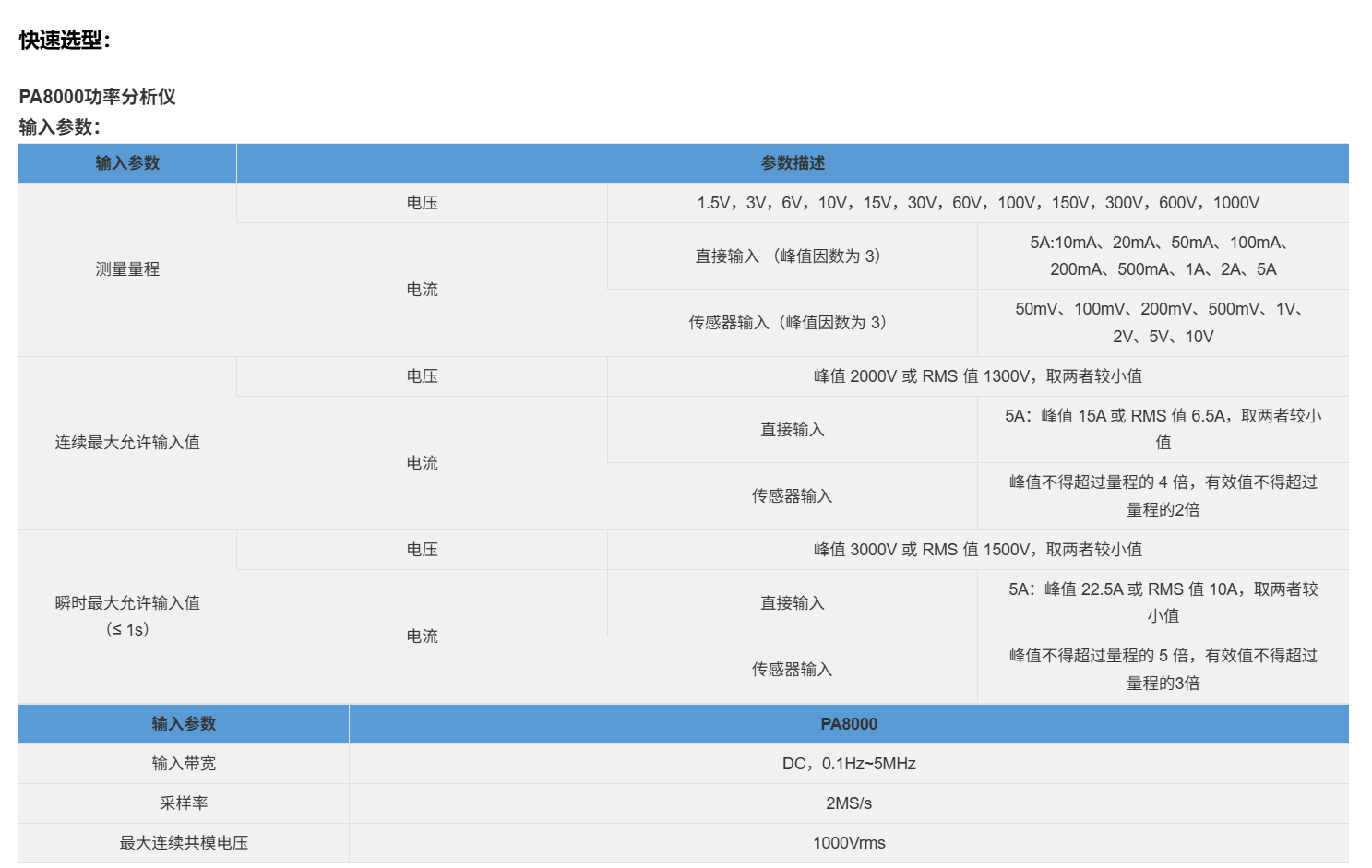Click the '1000Vrms' value cell
The height and width of the screenshot is (868, 1372).
[849, 843]
